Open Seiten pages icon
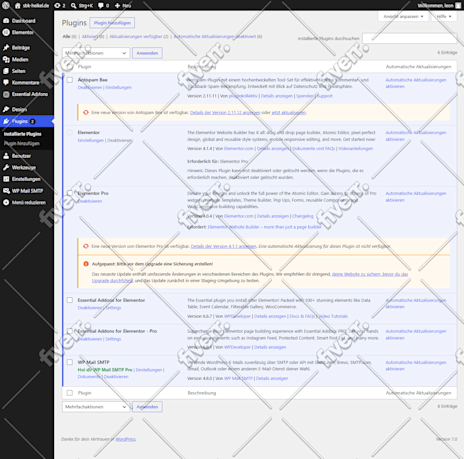The height and width of the screenshot is (459, 464). point(6,71)
